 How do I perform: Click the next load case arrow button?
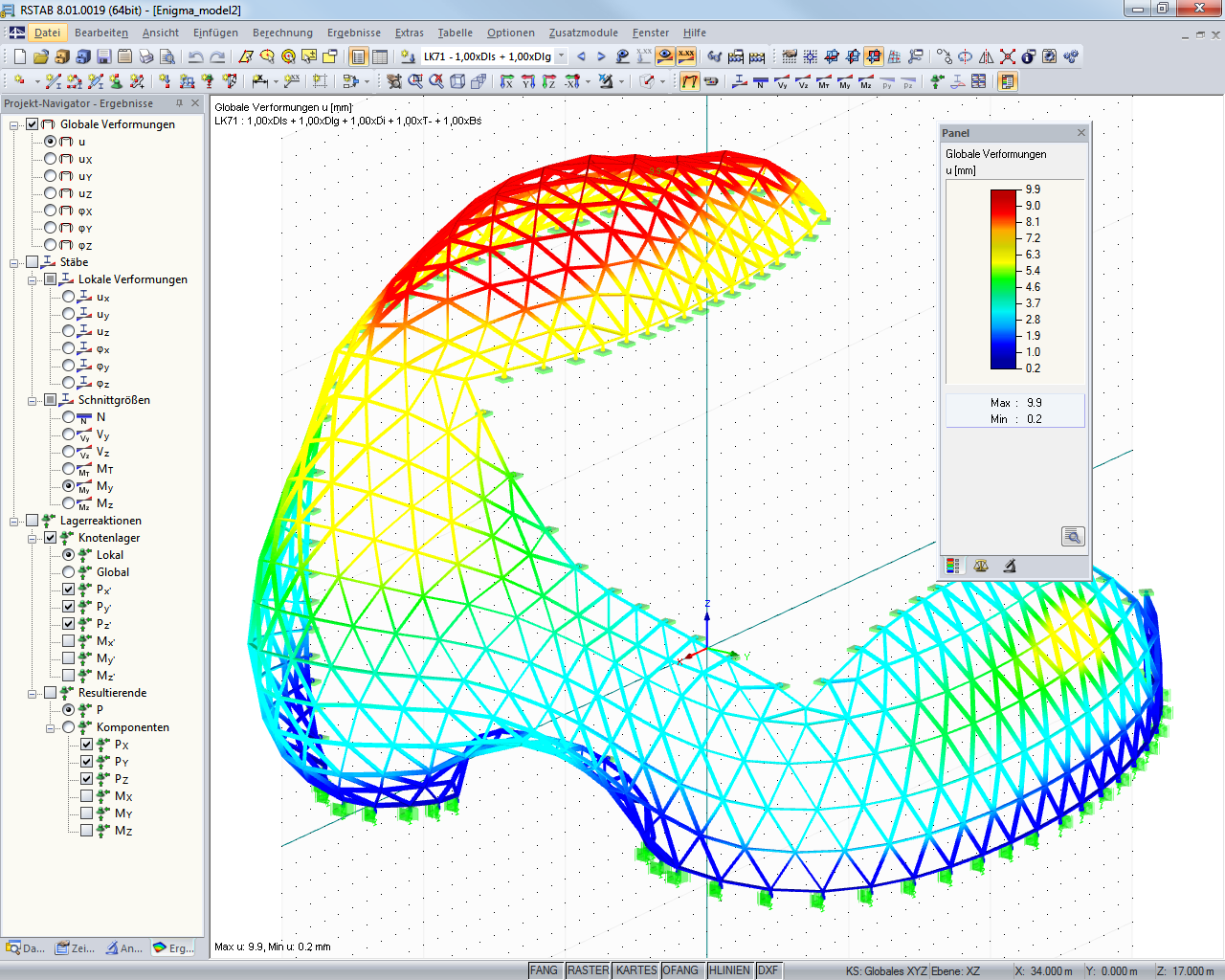coord(601,56)
